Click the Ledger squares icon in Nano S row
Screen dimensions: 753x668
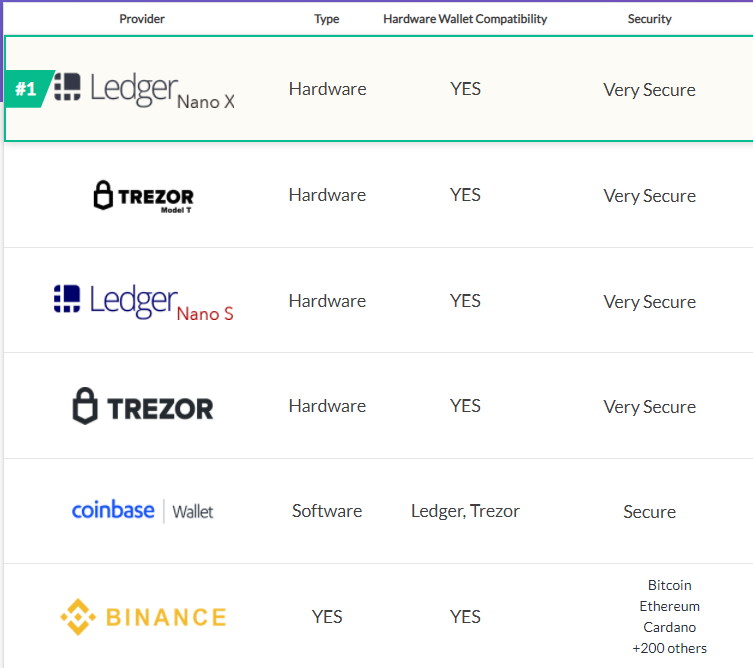67,299
